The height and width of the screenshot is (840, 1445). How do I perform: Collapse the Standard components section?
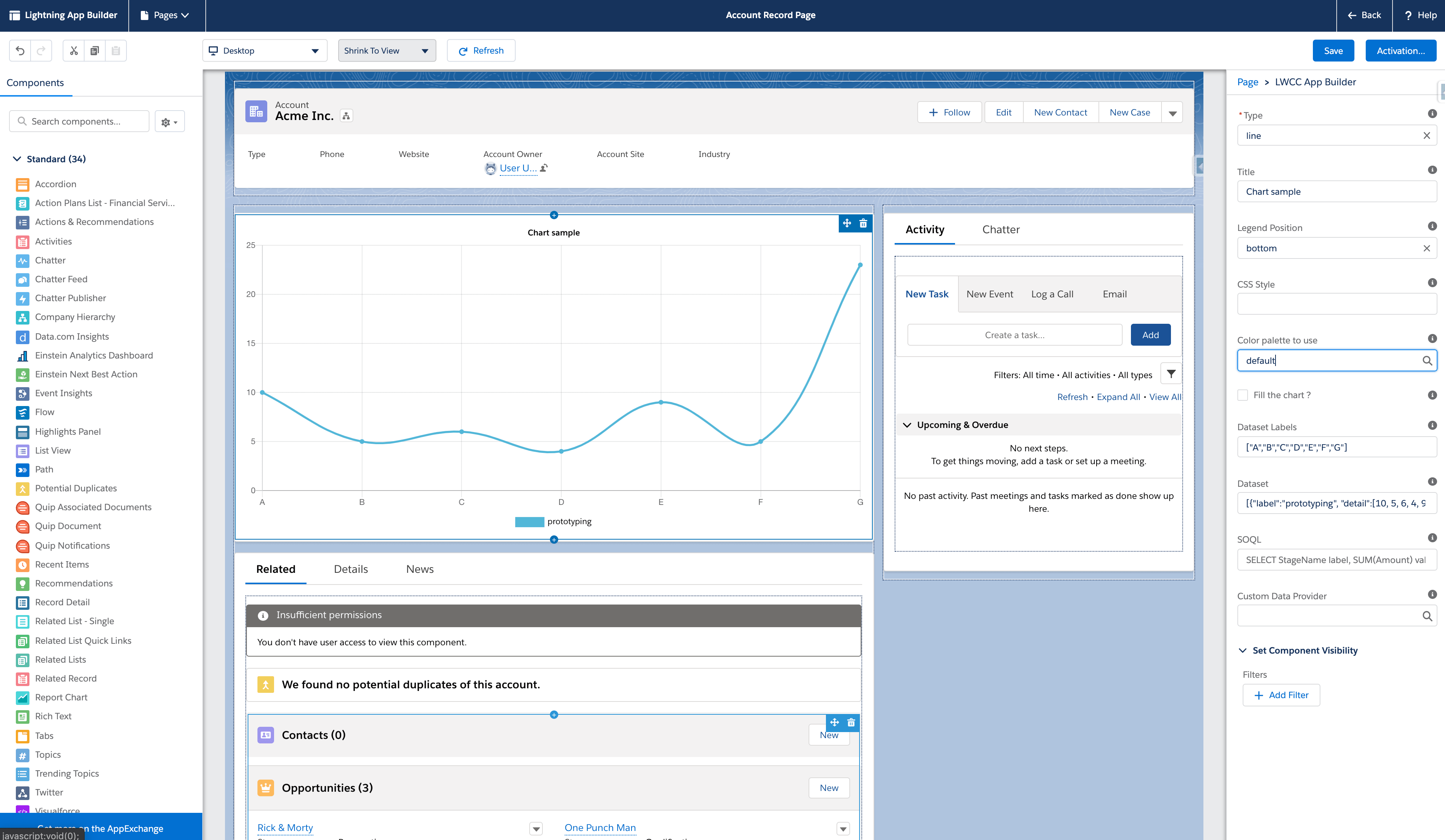(x=17, y=159)
